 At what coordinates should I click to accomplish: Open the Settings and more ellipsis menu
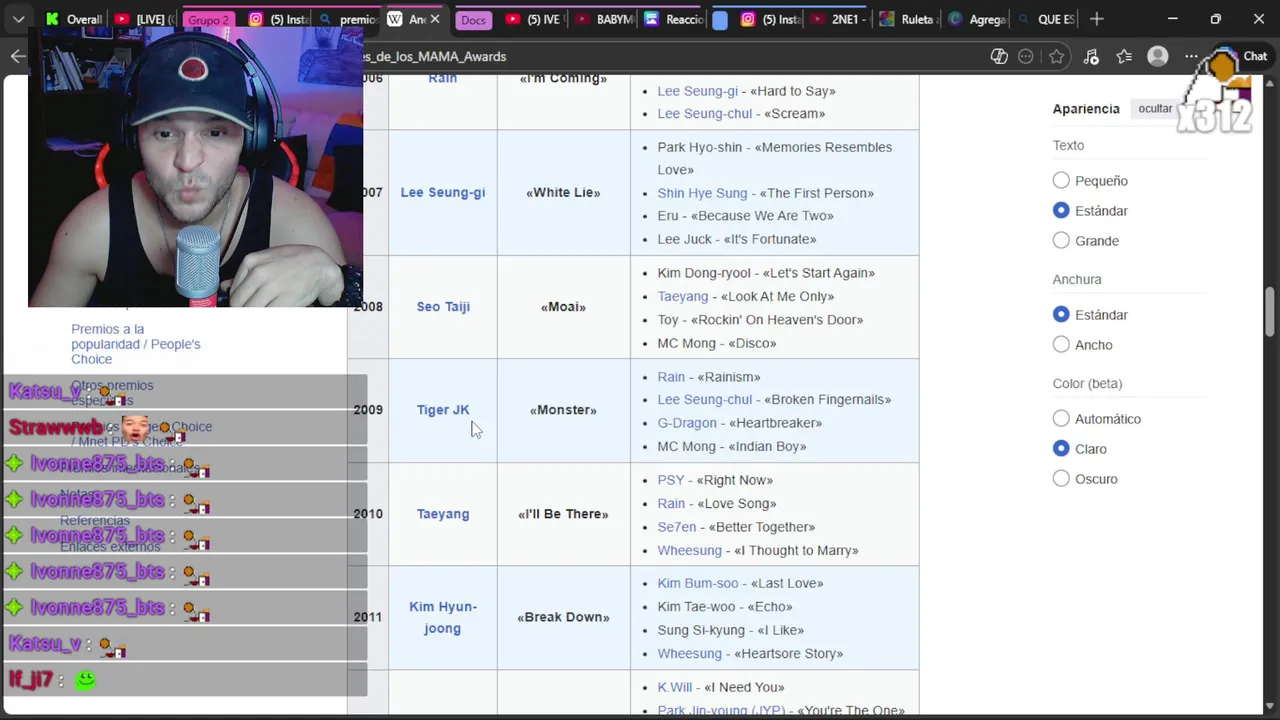click(x=1191, y=56)
